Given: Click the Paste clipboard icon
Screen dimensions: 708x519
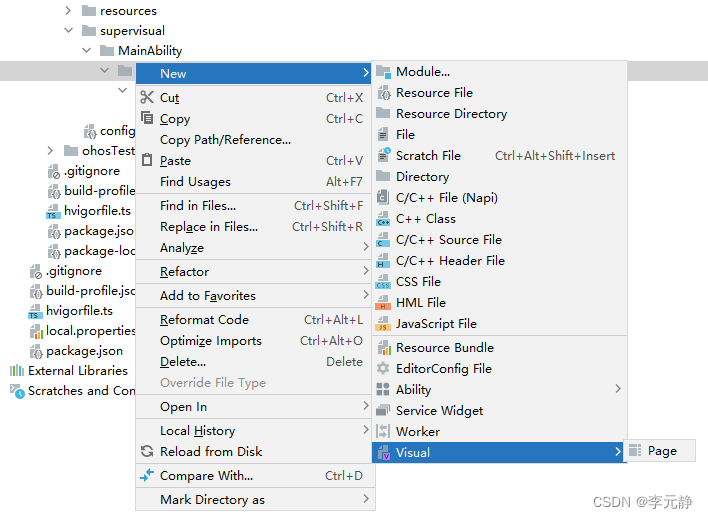Looking at the screenshot, I should pyautogui.click(x=147, y=160).
